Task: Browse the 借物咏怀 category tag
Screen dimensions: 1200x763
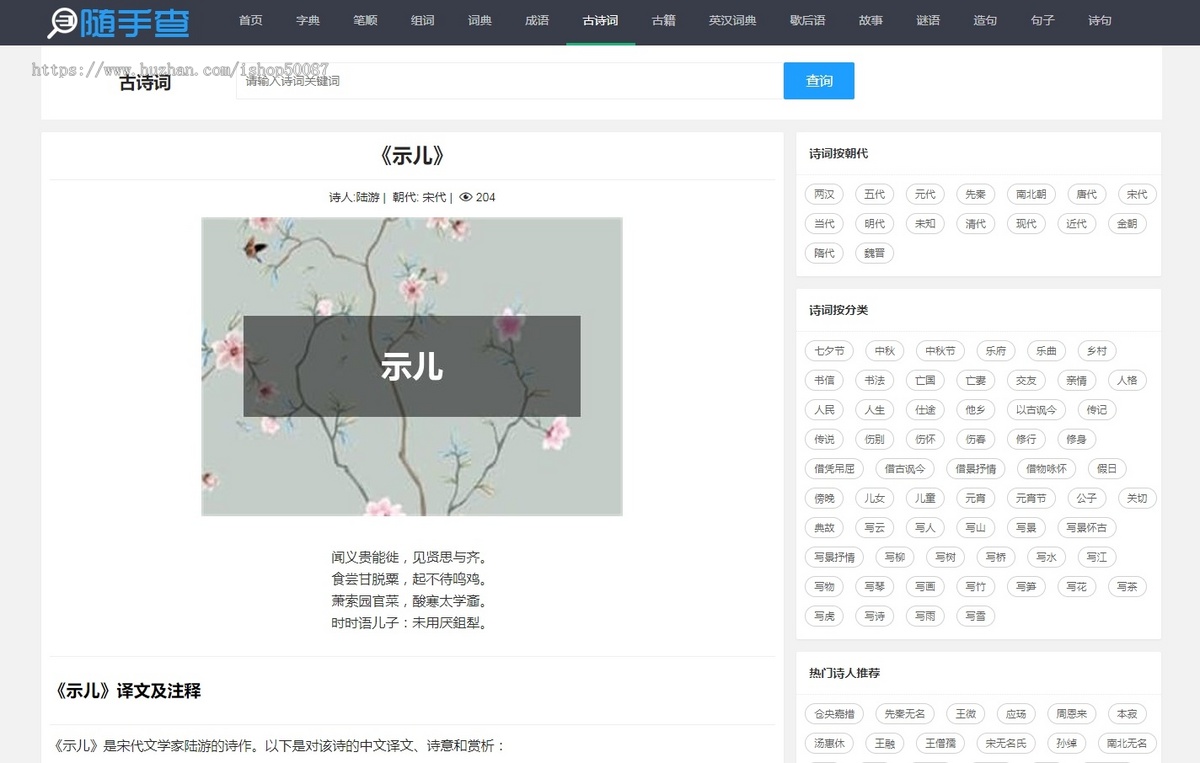Action: tap(1047, 468)
